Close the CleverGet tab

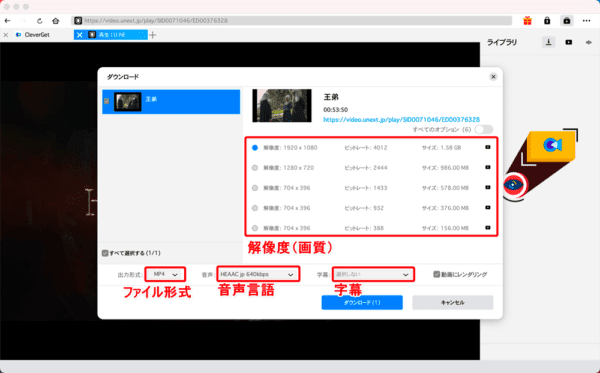tap(6, 35)
